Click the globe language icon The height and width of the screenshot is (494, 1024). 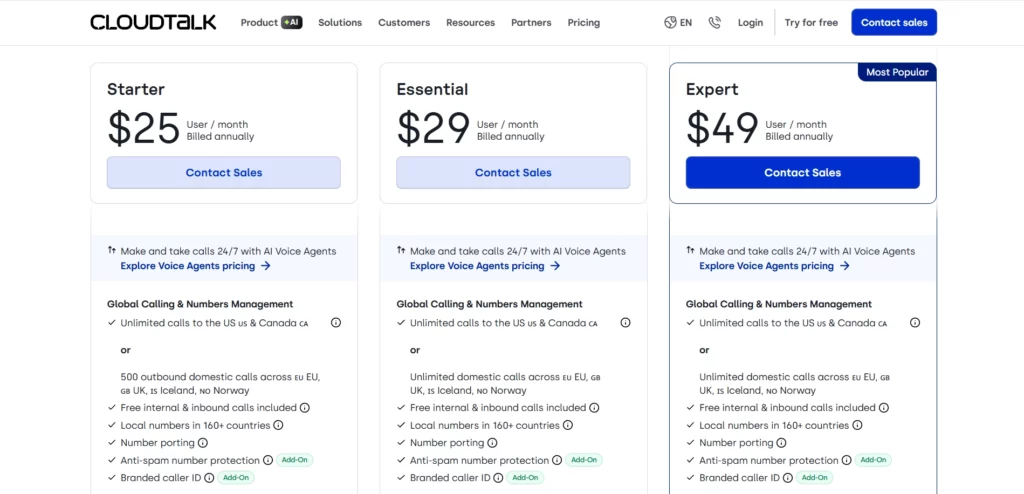click(670, 23)
